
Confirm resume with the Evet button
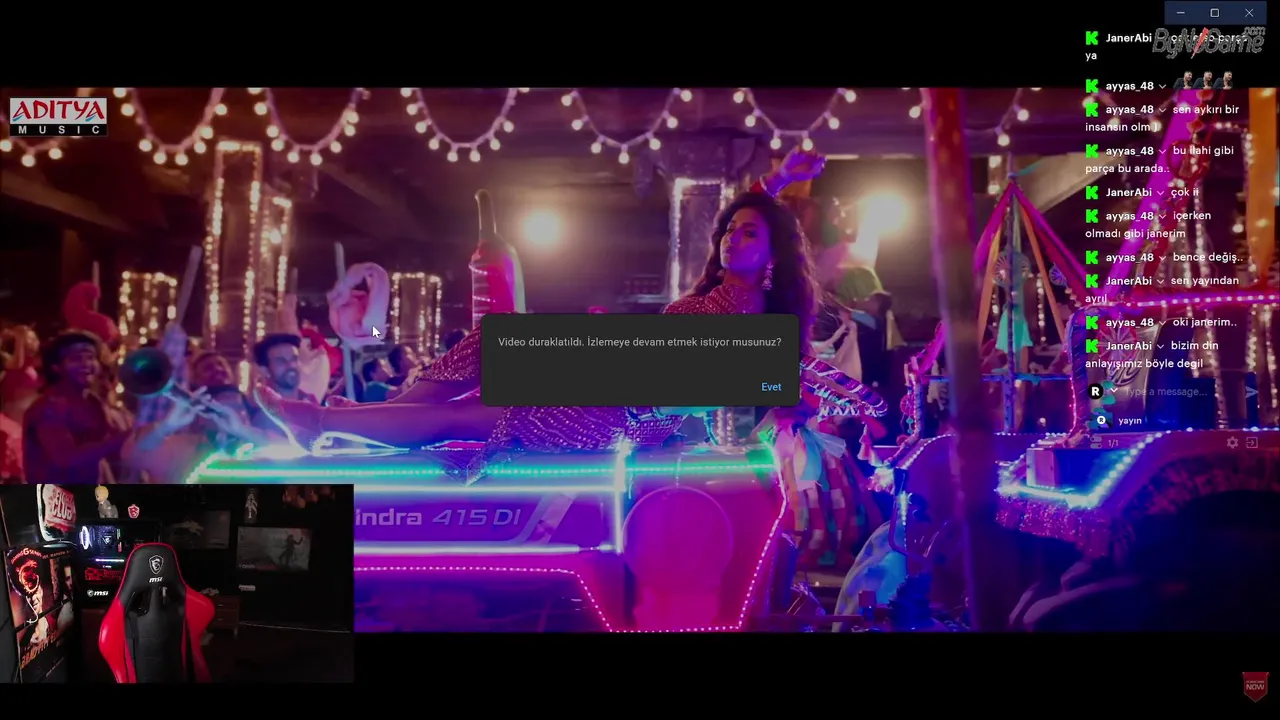(x=771, y=387)
